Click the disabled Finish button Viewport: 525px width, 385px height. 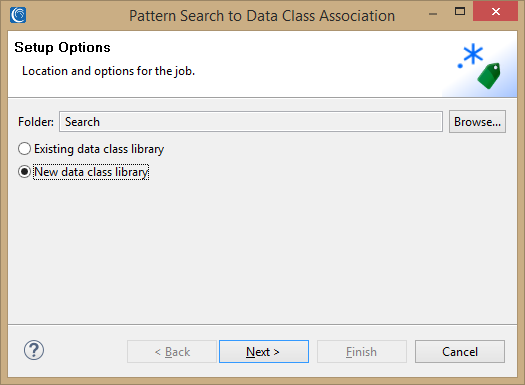[x=362, y=352]
